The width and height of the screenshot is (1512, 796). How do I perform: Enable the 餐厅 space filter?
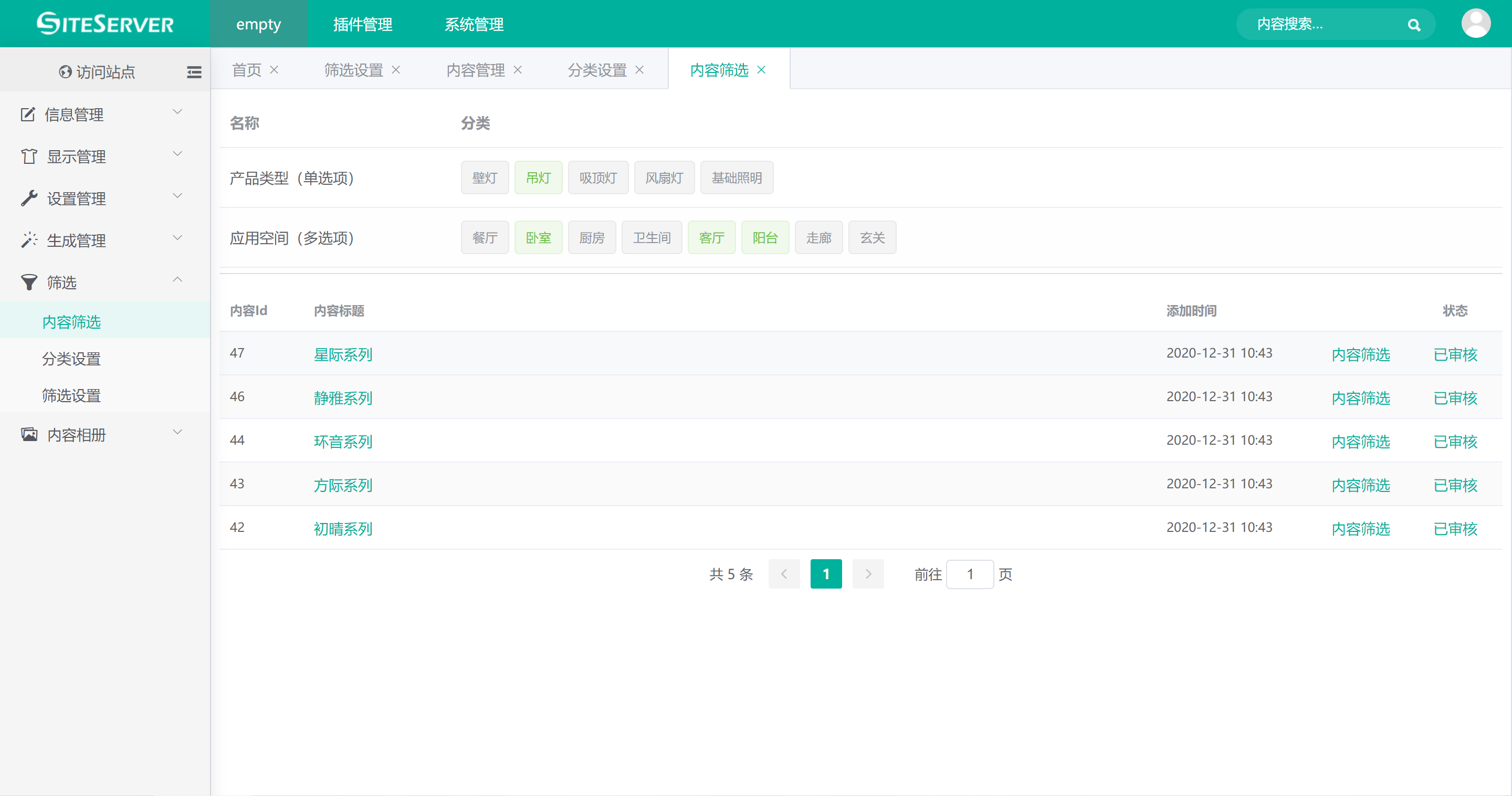484,238
